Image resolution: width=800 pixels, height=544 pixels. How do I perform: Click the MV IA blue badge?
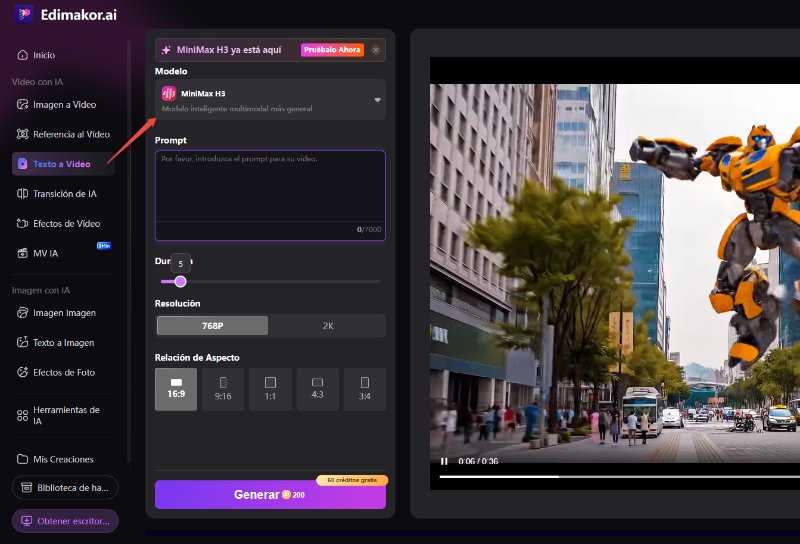point(104,245)
